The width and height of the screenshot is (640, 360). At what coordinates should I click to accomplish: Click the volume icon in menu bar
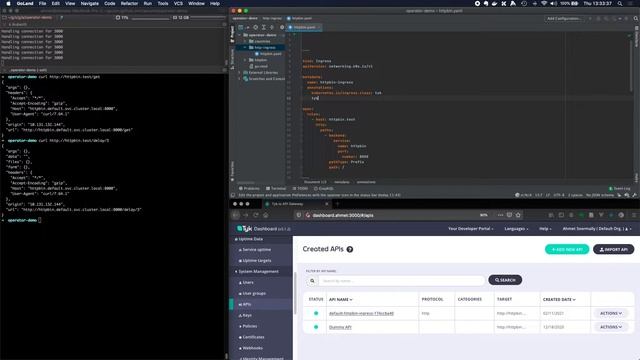click(553, 3)
